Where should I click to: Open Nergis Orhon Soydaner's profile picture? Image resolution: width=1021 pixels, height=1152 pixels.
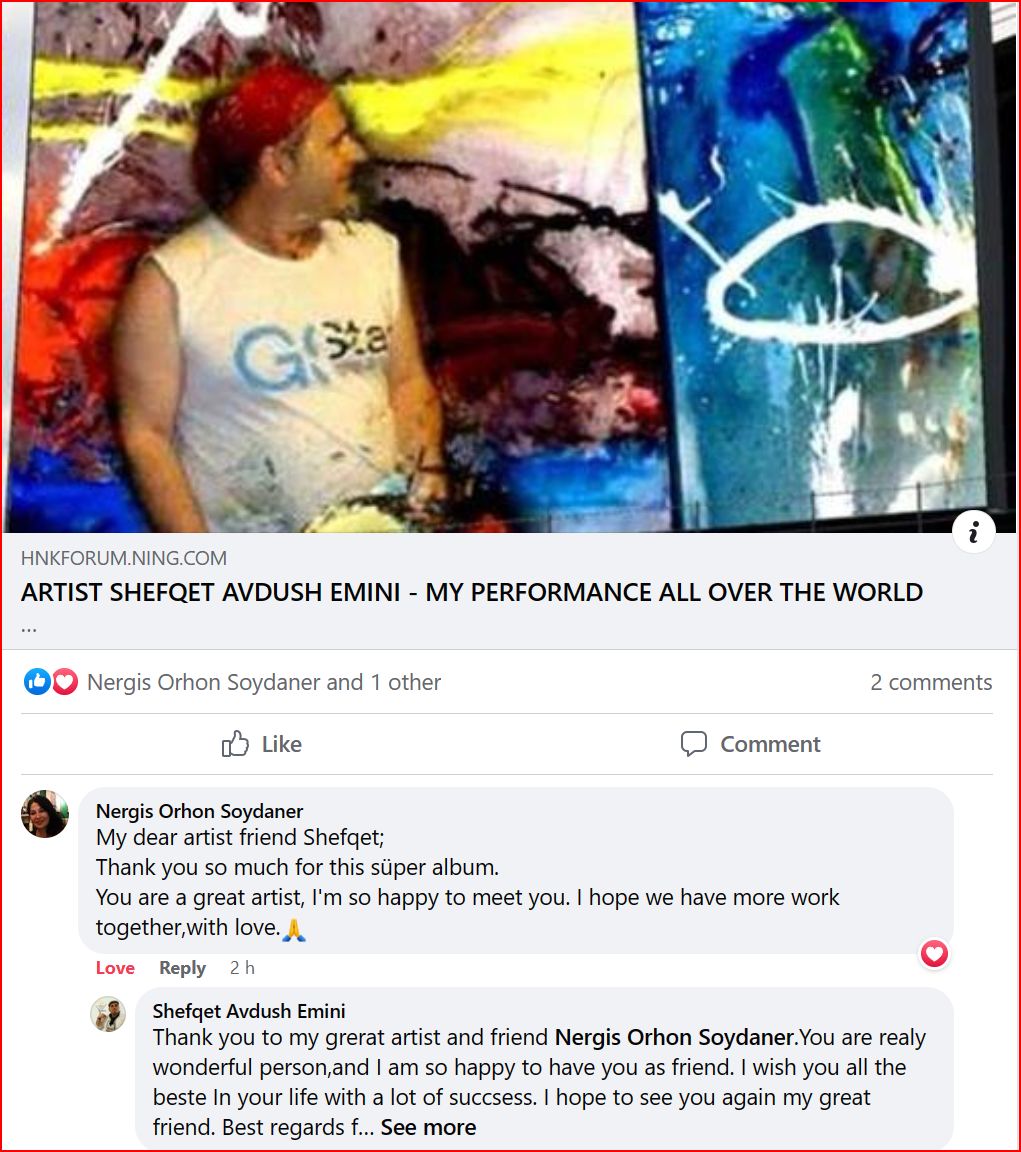coord(45,814)
